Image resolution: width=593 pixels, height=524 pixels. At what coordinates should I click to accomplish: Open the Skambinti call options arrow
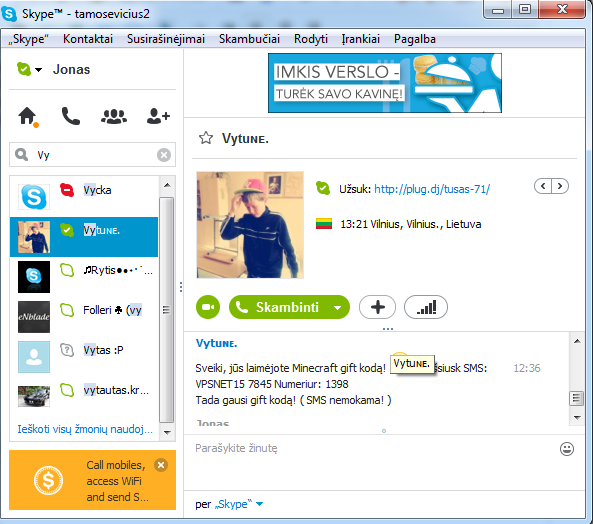tap(337, 307)
